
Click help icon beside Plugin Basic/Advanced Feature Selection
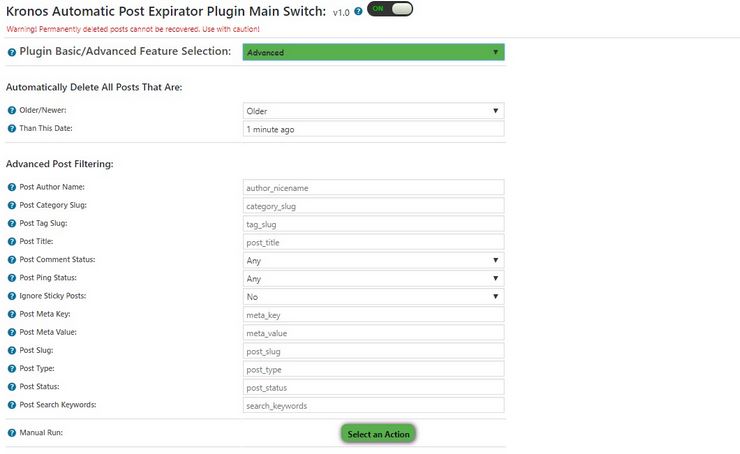click(x=12, y=52)
